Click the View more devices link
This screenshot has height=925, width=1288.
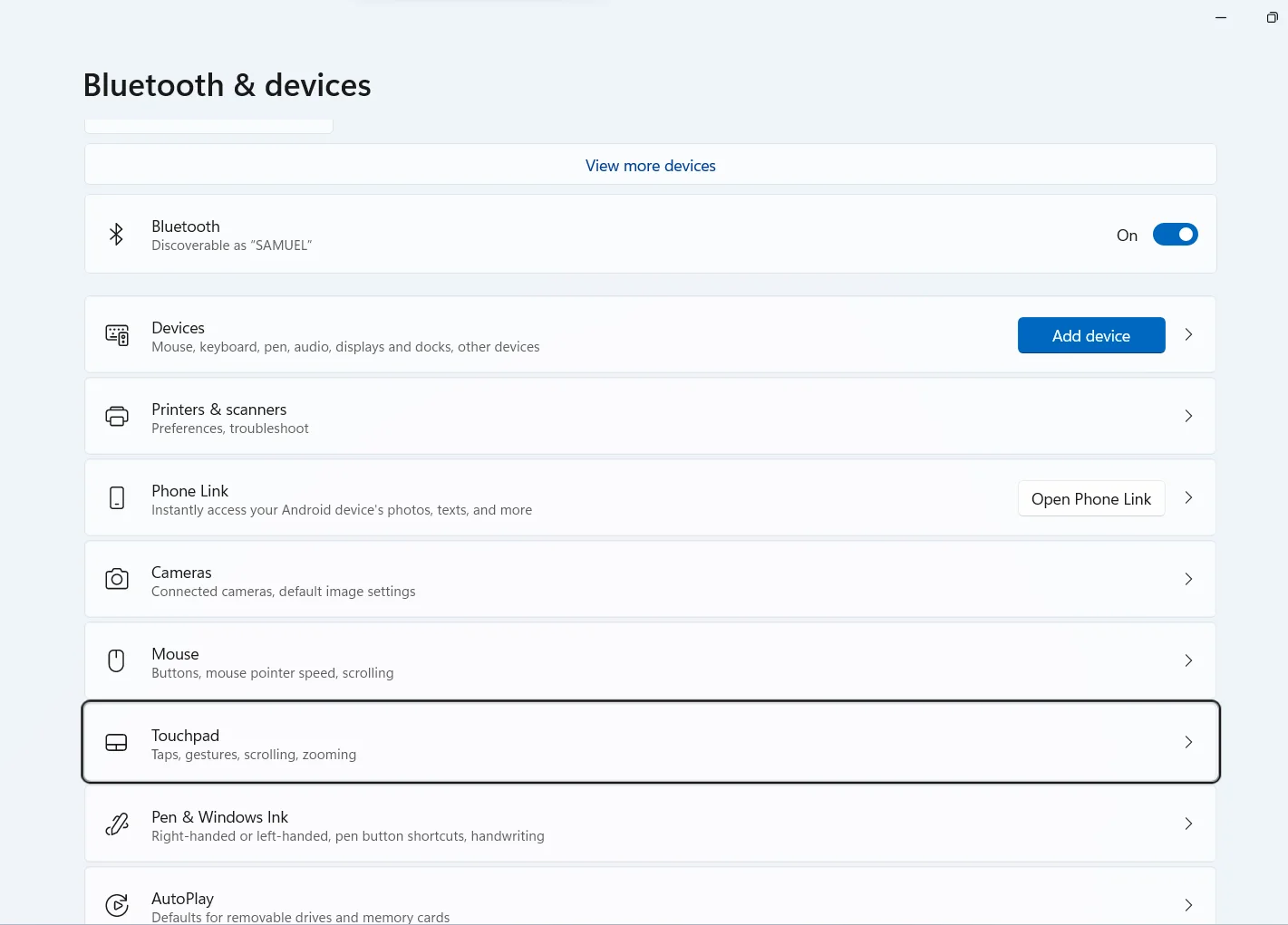pos(651,166)
